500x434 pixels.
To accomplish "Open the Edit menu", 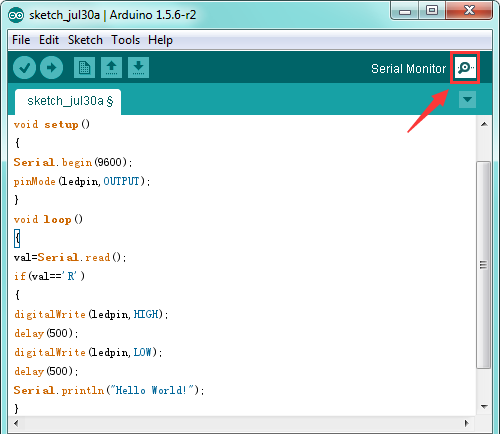I will [49, 40].
